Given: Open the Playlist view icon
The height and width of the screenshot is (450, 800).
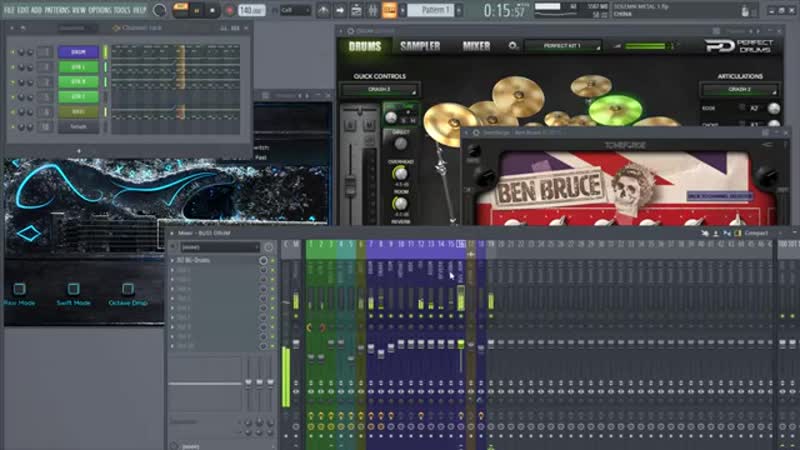Looking at the screenshot, I should 323,10.
